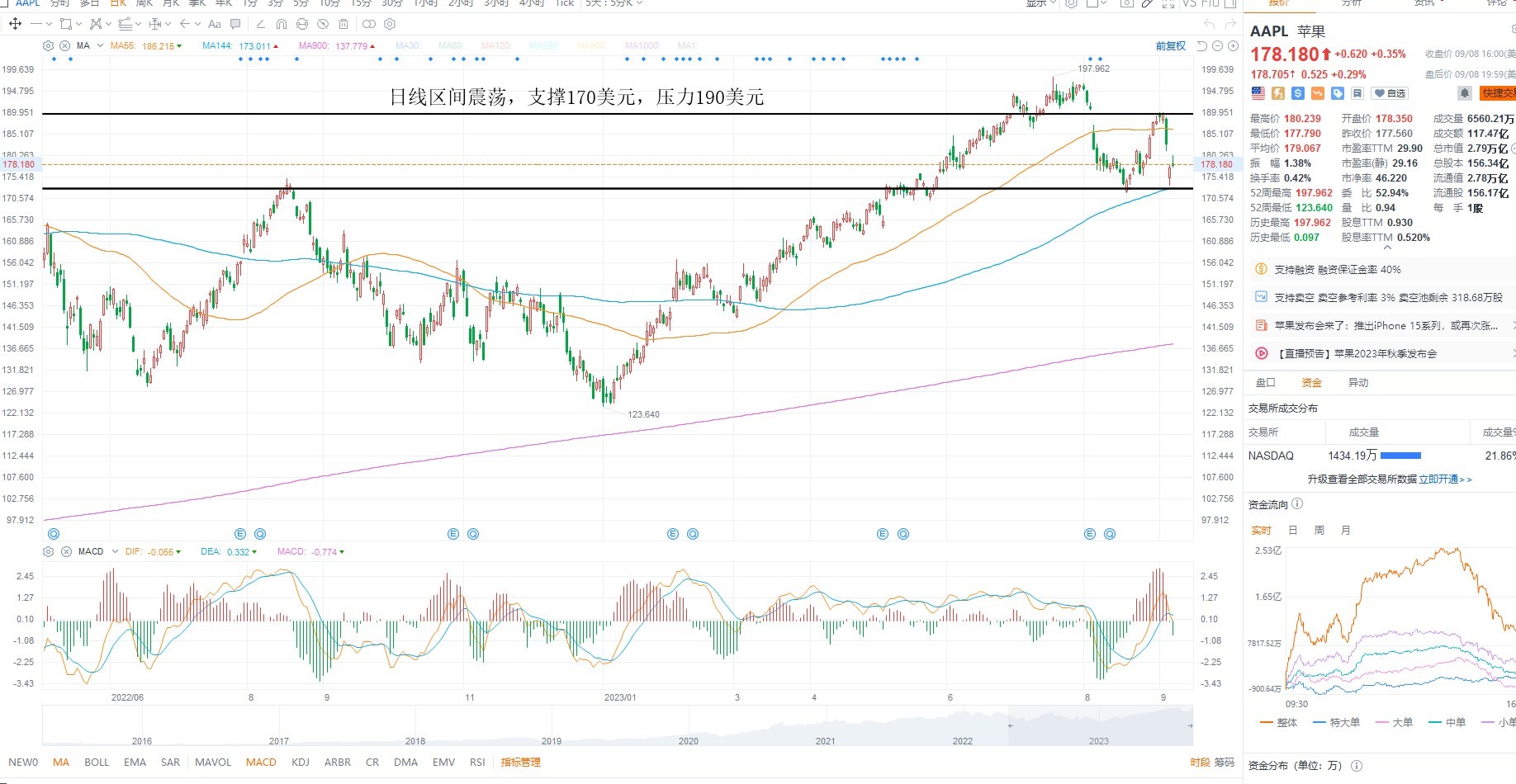This screenshot has width=1516, height=784.
Task: Toggle the SAR indicator
Action: point(170,763)
